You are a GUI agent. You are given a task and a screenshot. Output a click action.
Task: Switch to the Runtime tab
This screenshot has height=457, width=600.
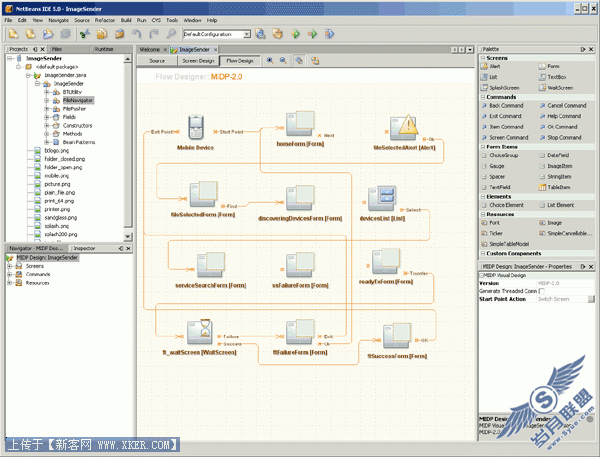104,49
